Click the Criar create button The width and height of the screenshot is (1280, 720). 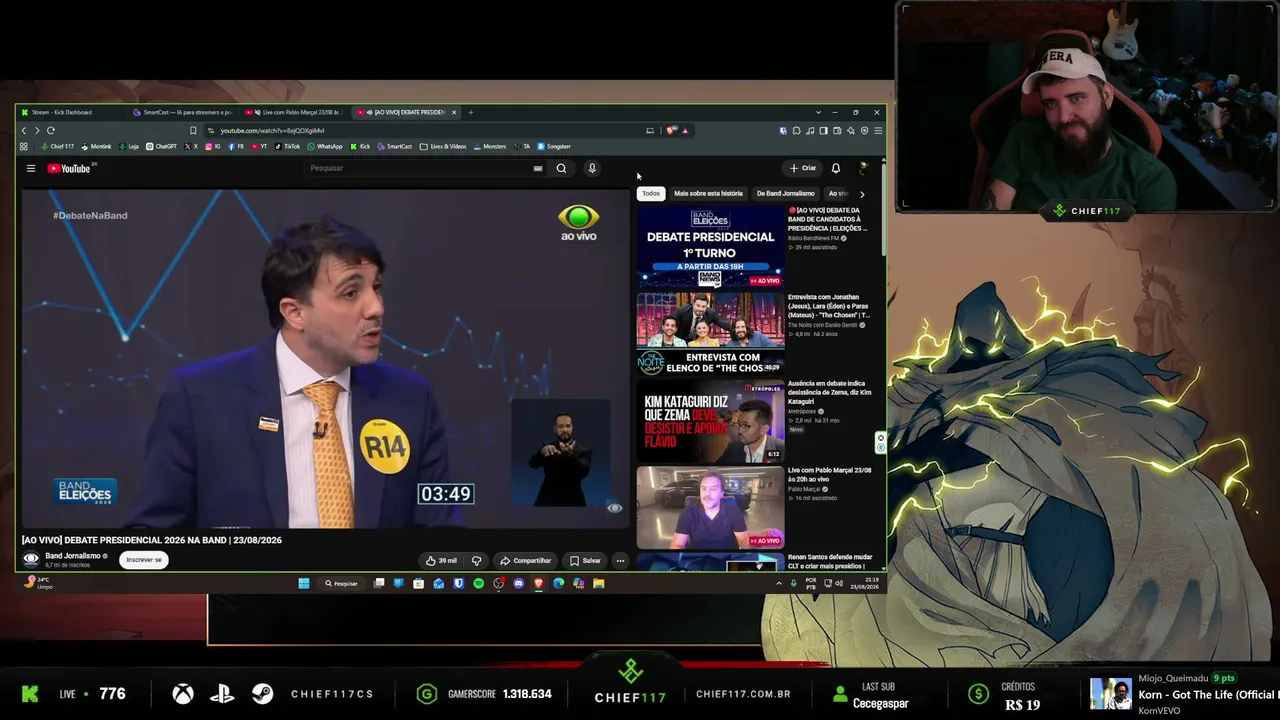[x=803, y=168]
